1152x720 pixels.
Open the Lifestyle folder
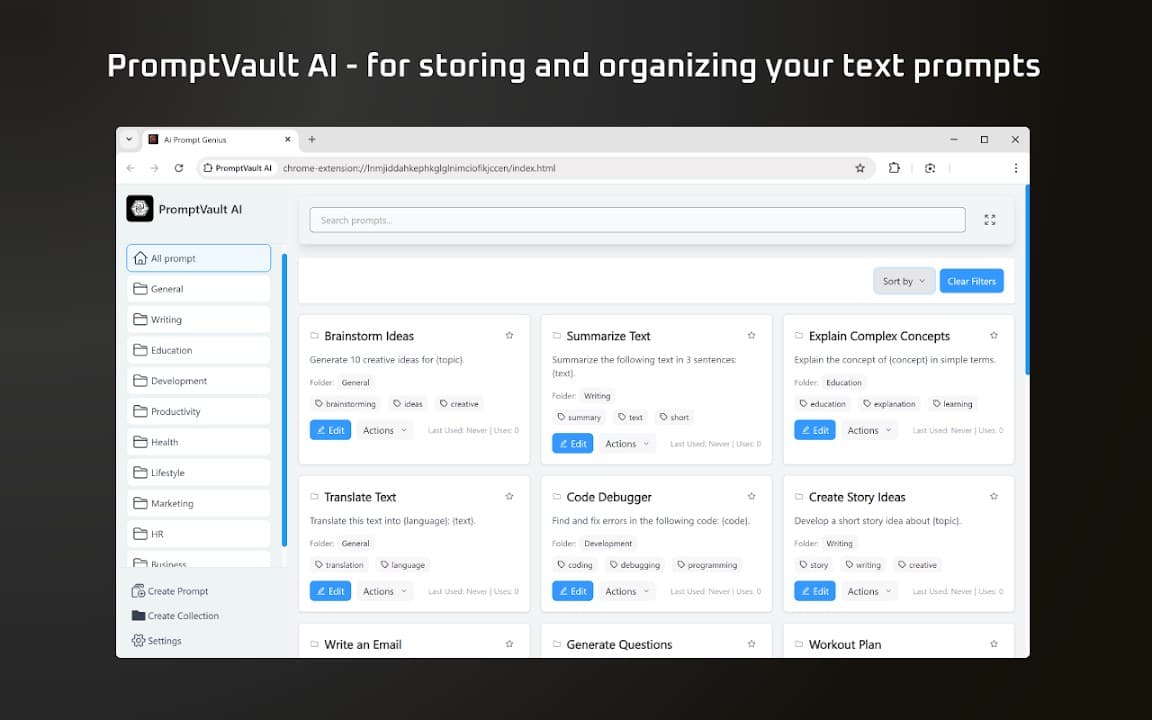[198, 472]
